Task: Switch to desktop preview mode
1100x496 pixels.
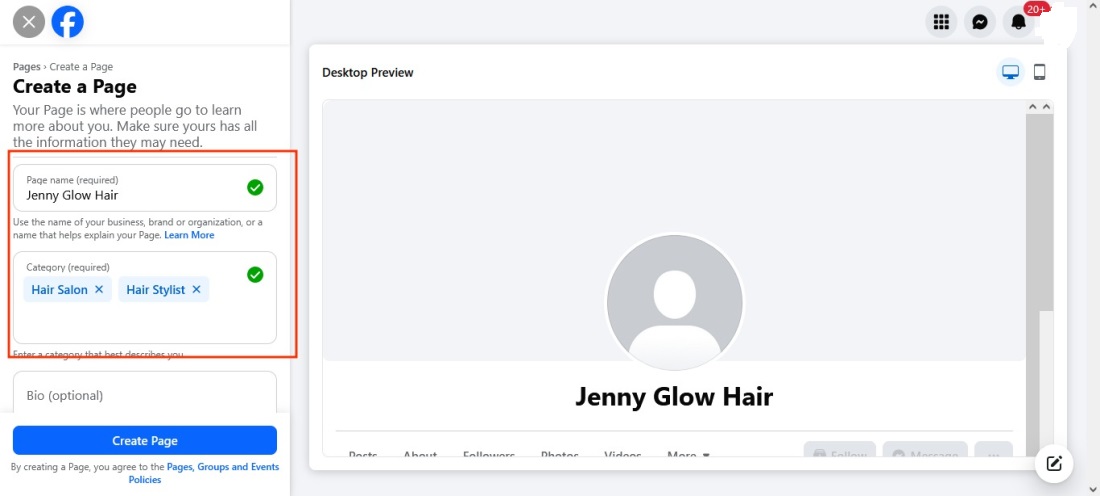Action: 1010,72
